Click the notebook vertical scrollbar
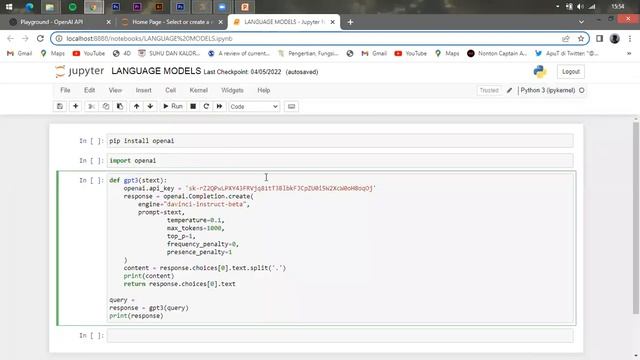The width and height of the screenshot is (640, 360). click(636, 218)
